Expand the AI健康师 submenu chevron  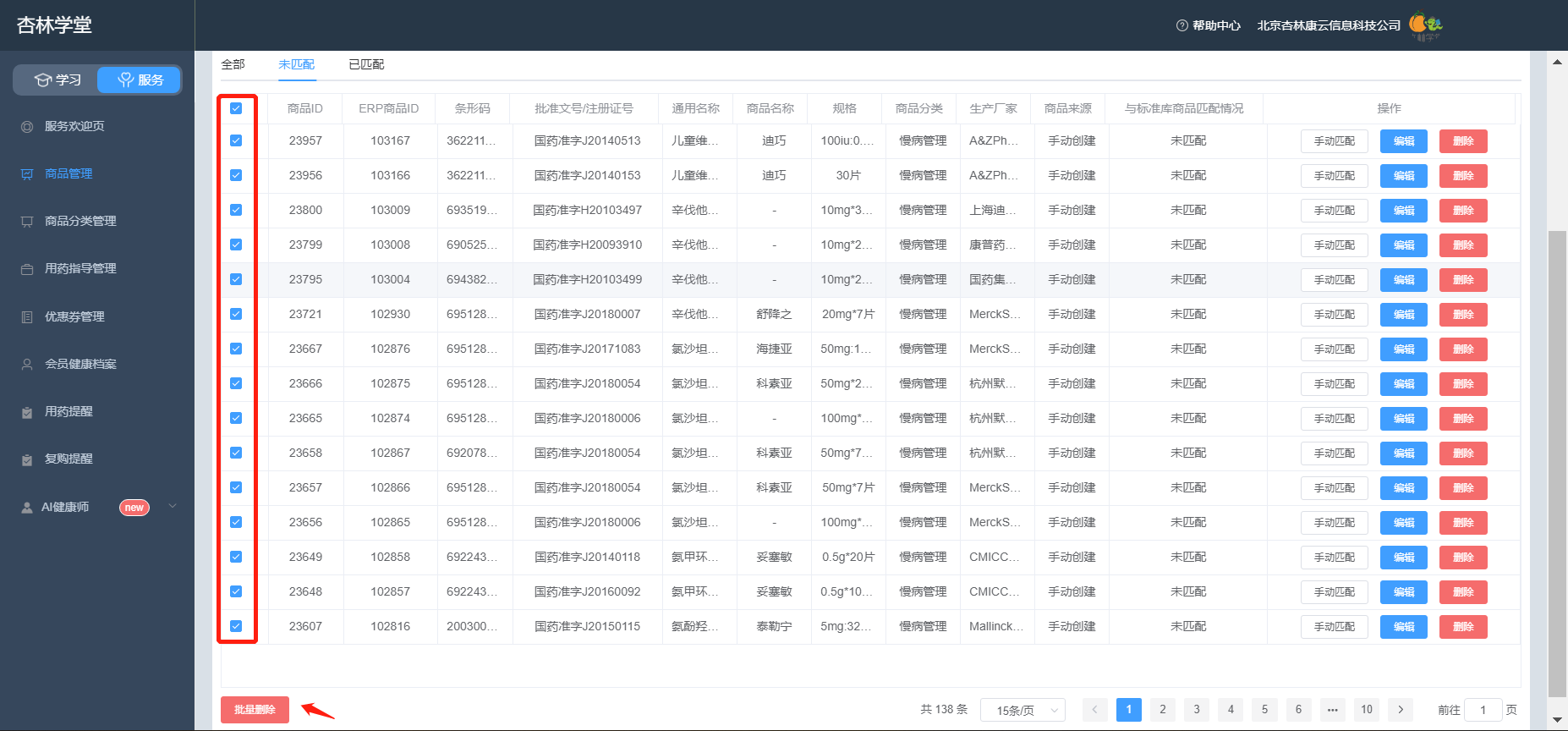click(173, 507)
